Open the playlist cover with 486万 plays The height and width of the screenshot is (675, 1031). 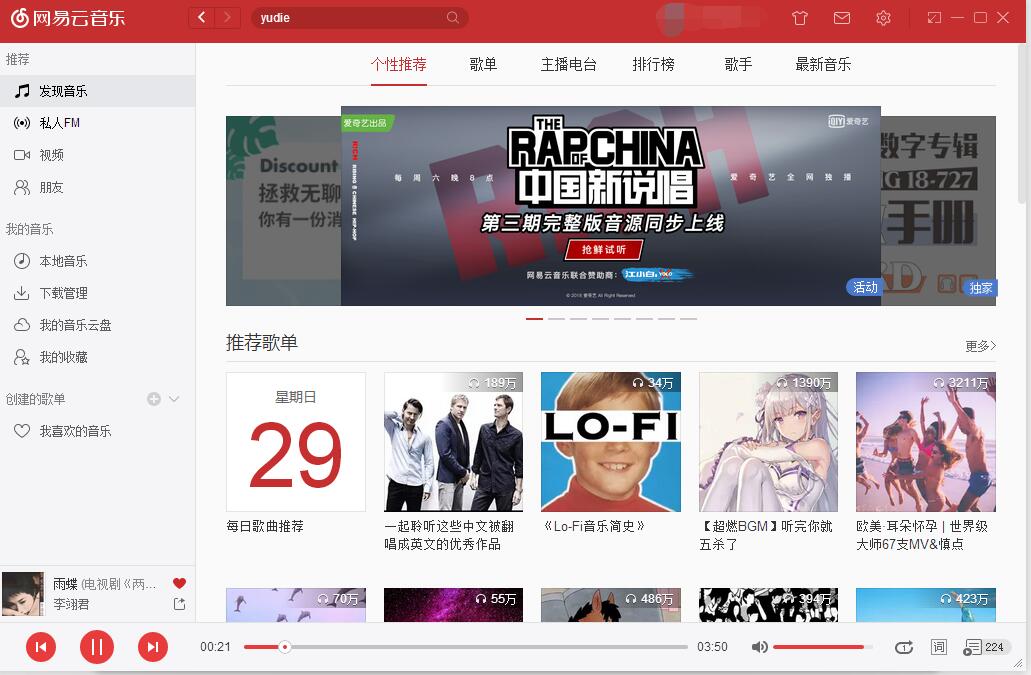tap(611, 605)
